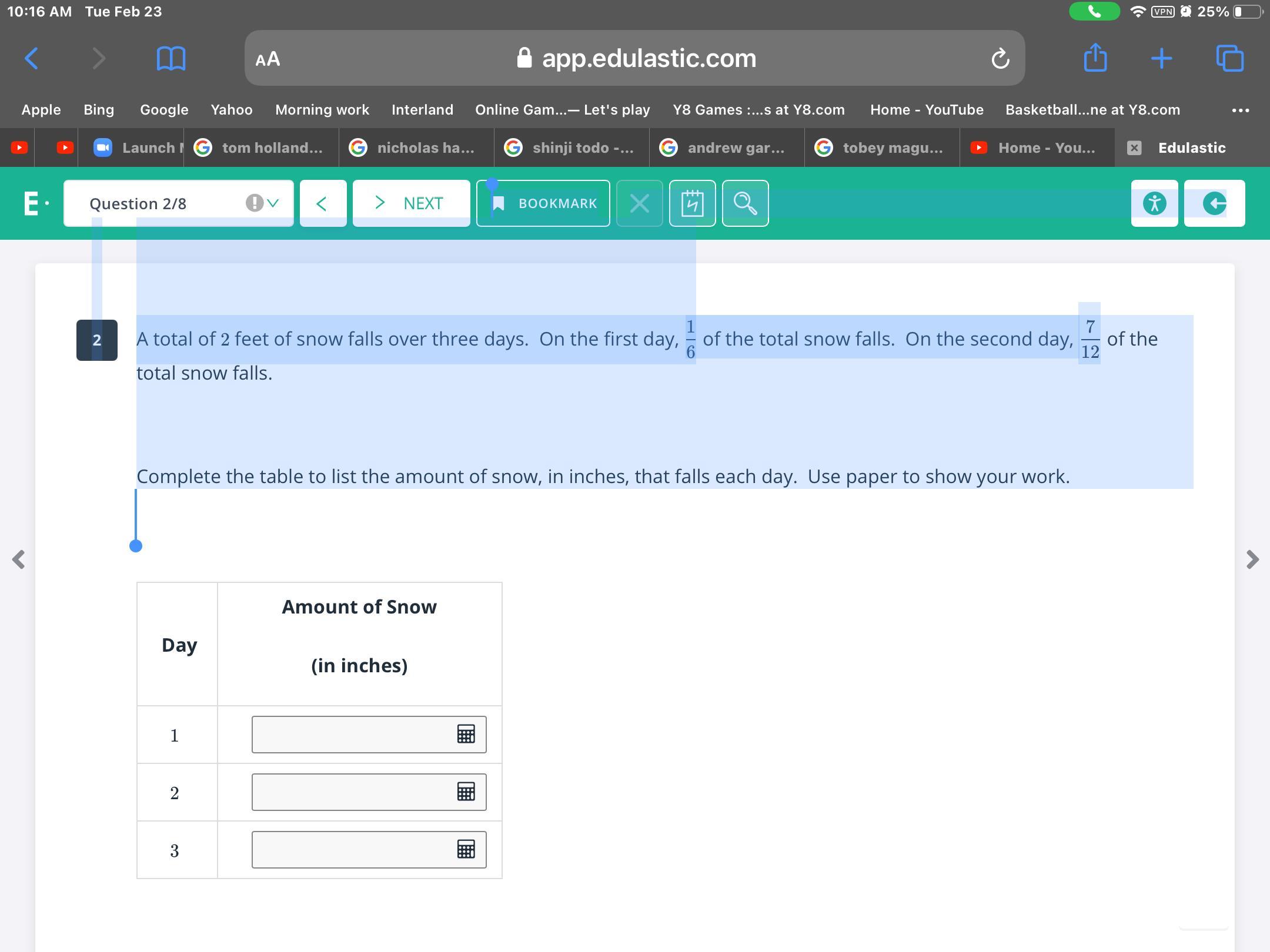
Task: Expand the bookmarks bar overflow dots
Action: click(1240, 110)
